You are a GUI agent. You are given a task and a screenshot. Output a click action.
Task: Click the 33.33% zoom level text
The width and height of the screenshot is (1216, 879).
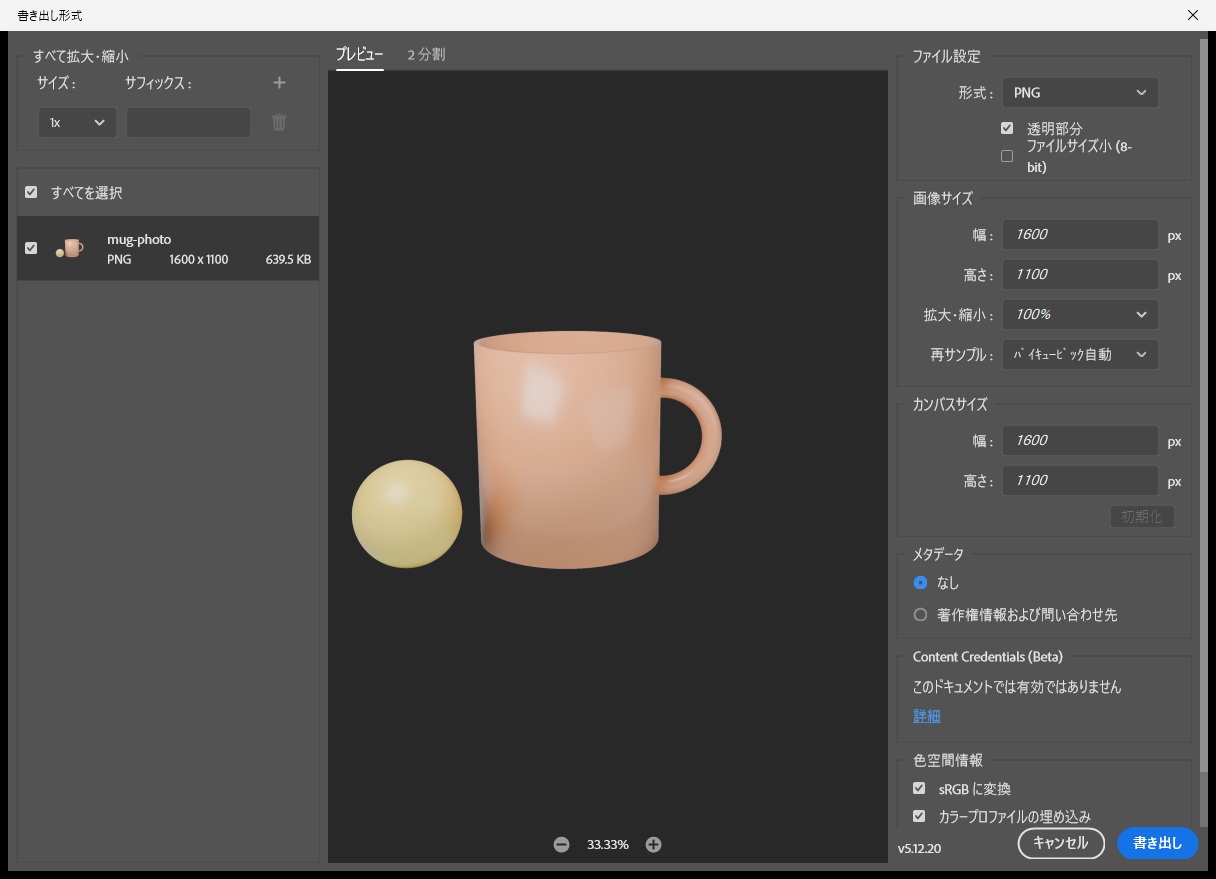tap(608, 845)
